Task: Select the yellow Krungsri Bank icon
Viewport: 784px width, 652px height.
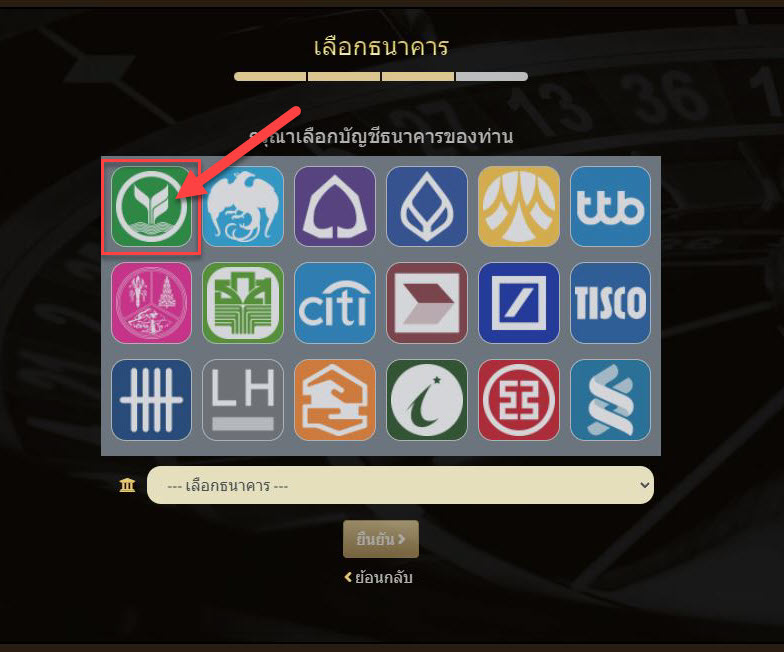Action: click(518, 206)
